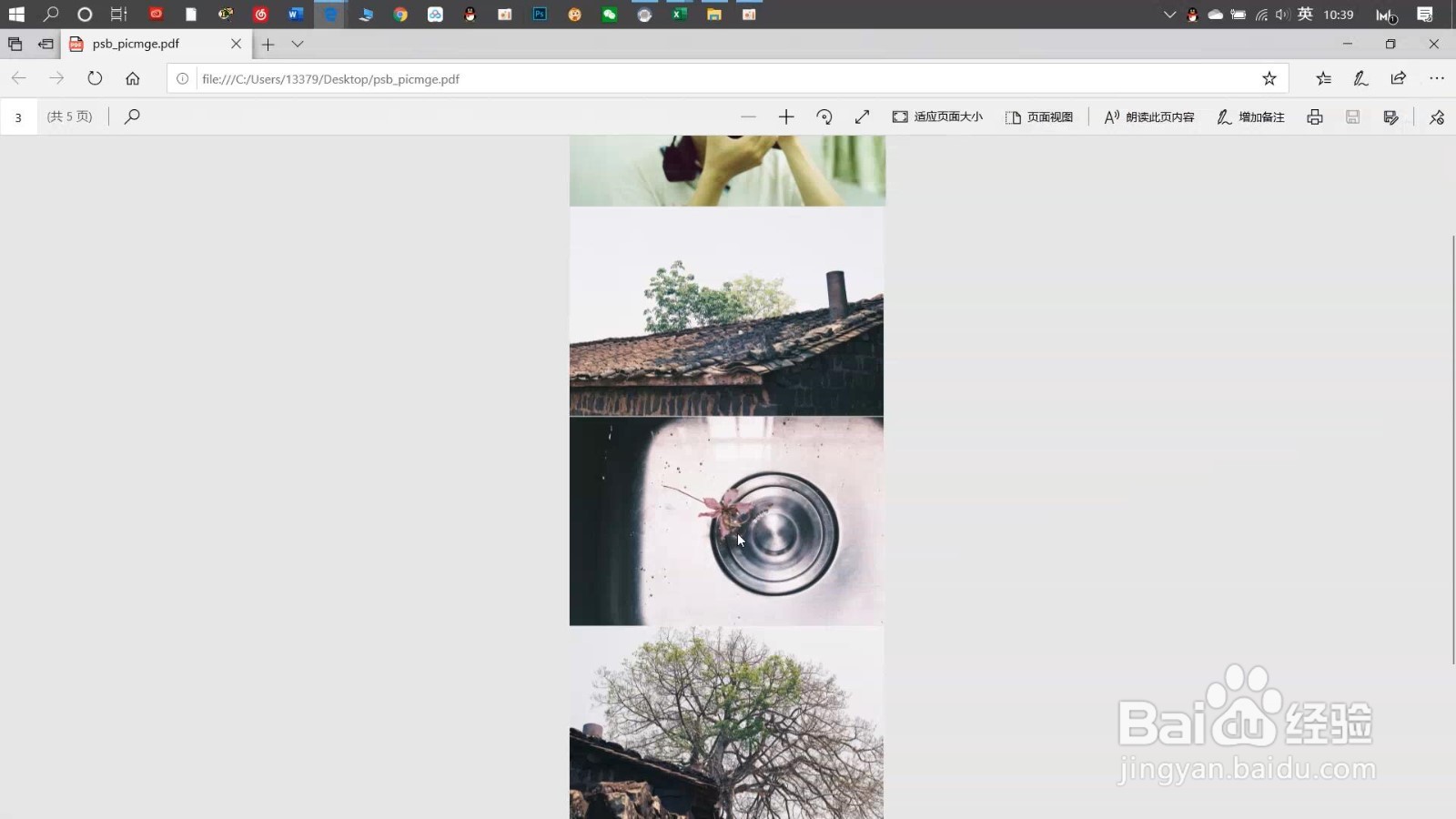Edit the page number input field
This screenshot has height=819, width=1456.
point(18,116)
